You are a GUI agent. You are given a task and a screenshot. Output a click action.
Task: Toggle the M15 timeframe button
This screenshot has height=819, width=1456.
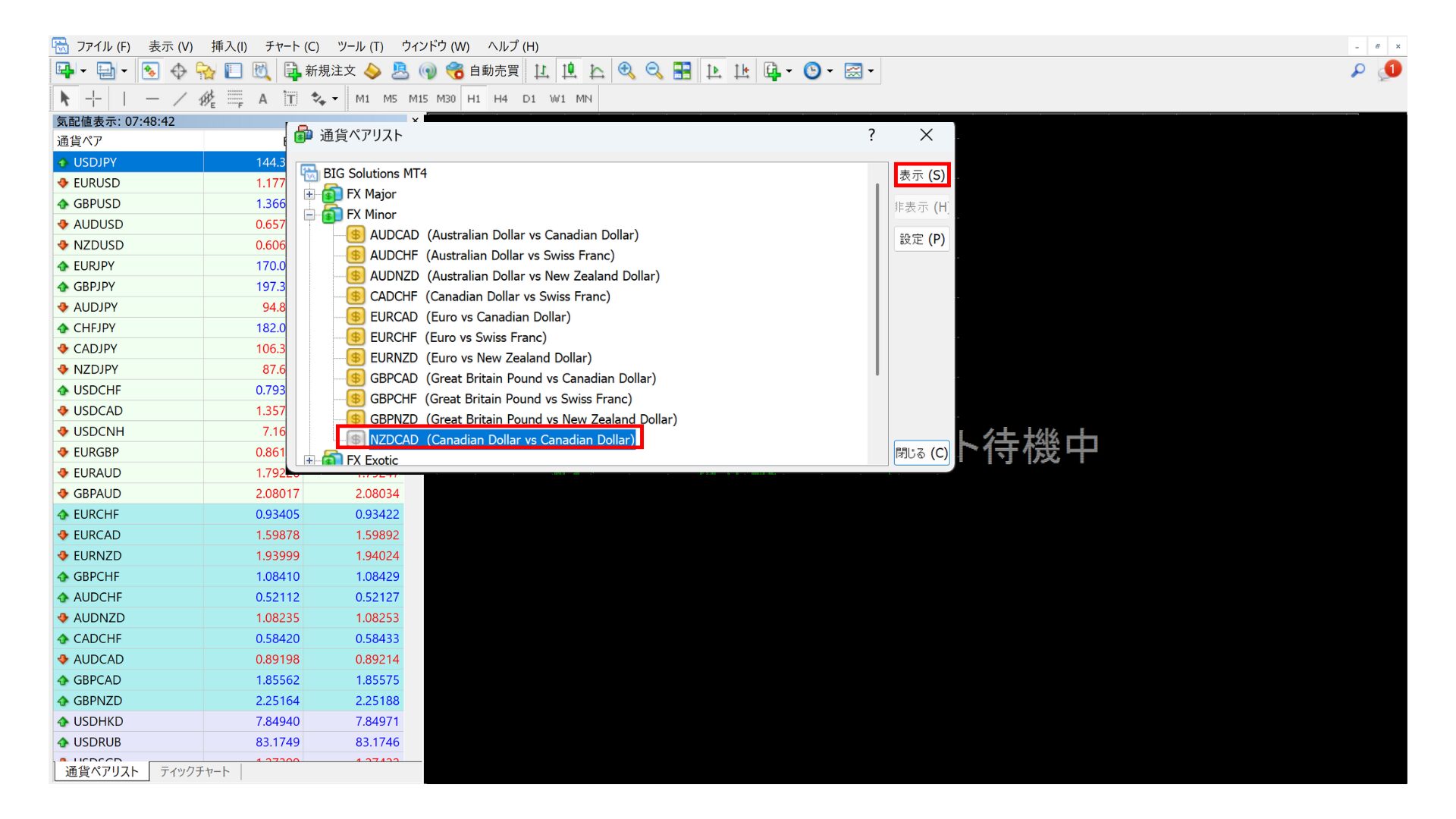tap(418, 99)
